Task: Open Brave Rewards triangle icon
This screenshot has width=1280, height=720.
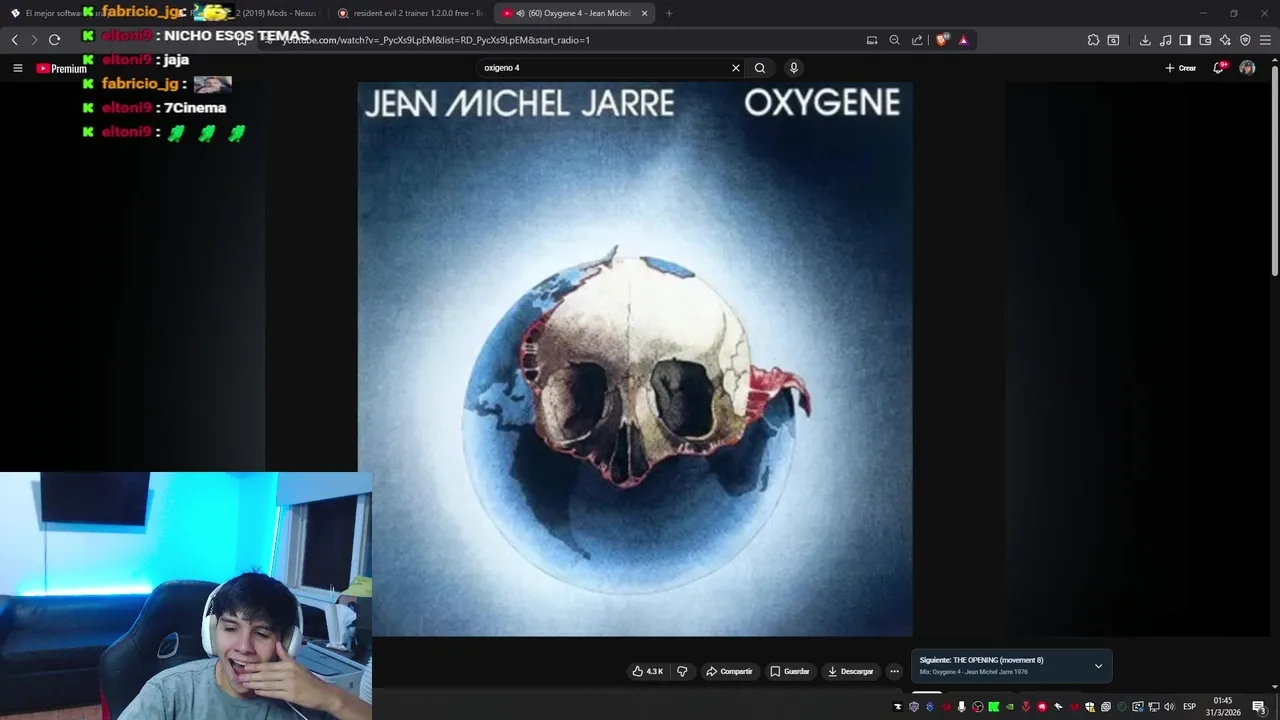Action: [963, 40]
